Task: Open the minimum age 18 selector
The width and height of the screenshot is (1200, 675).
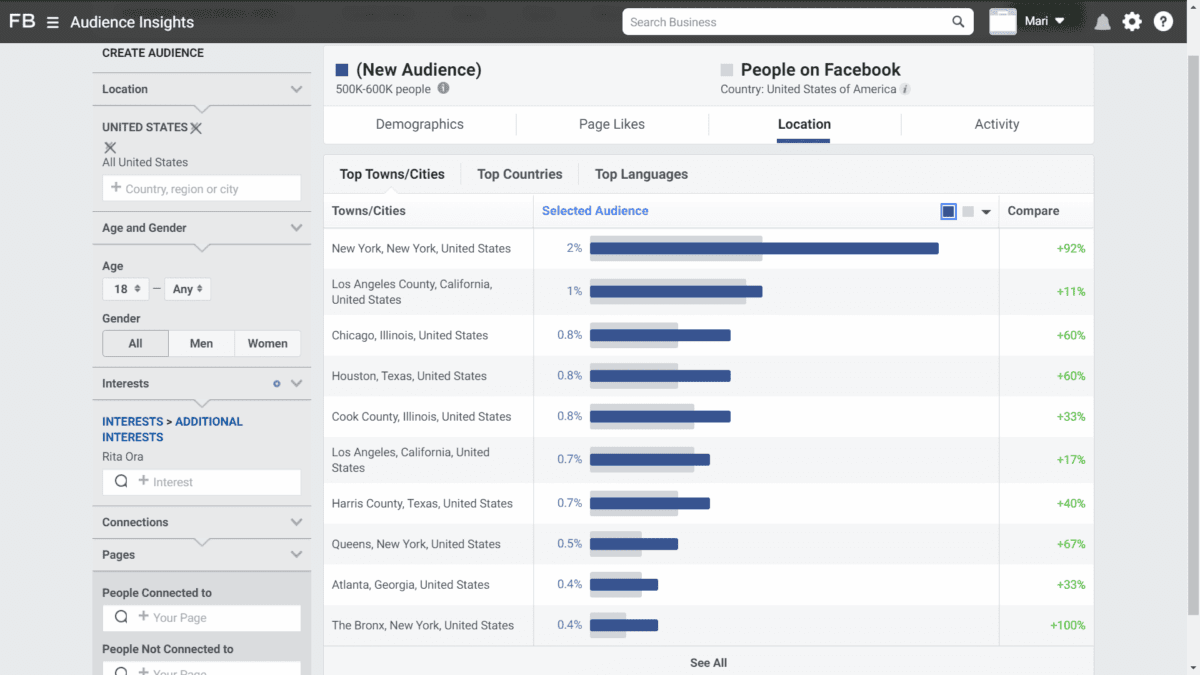Action: (x=126, y=289)
